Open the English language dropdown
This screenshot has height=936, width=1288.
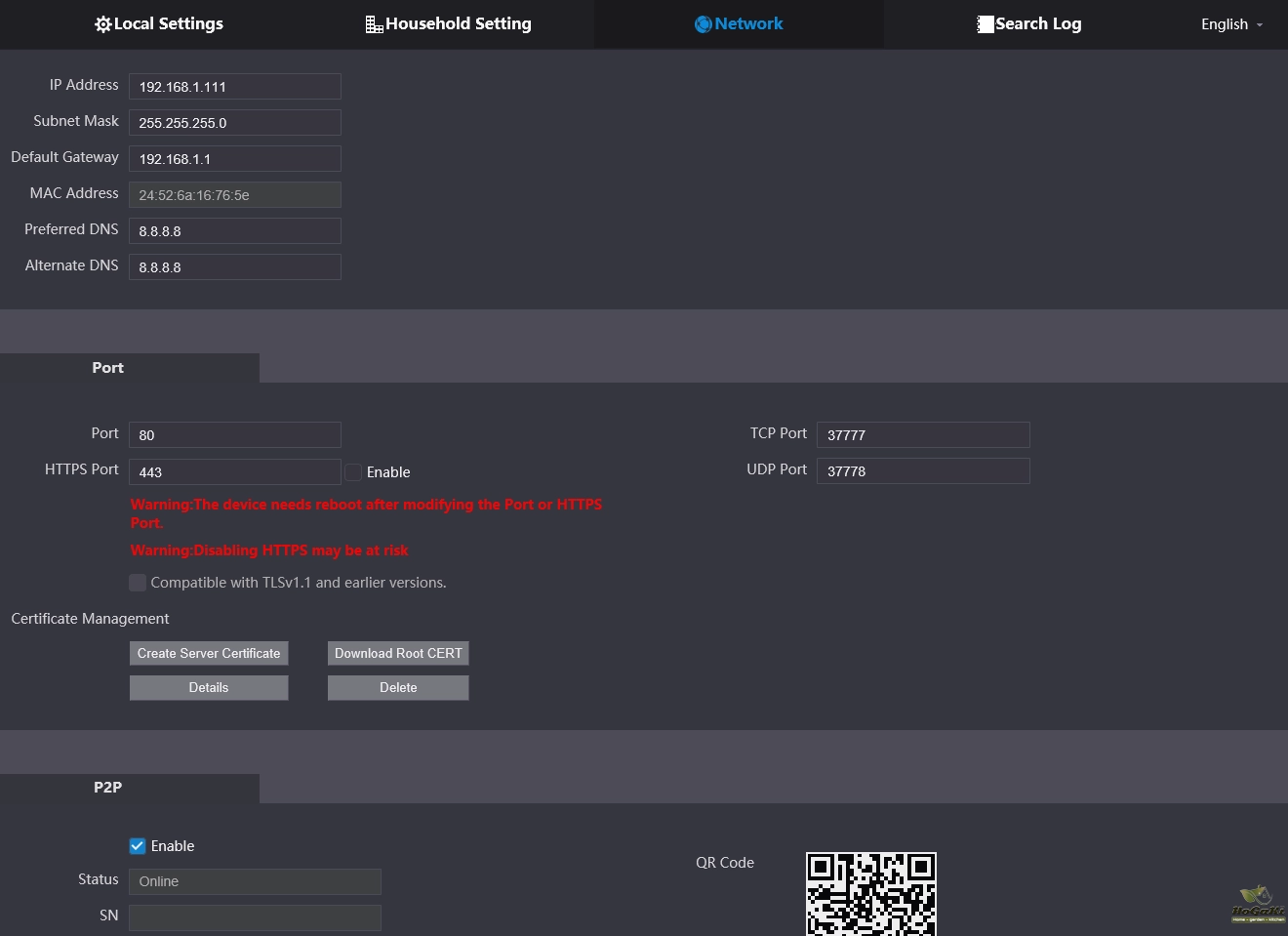pyautogui.click(x=1231, y=24)
